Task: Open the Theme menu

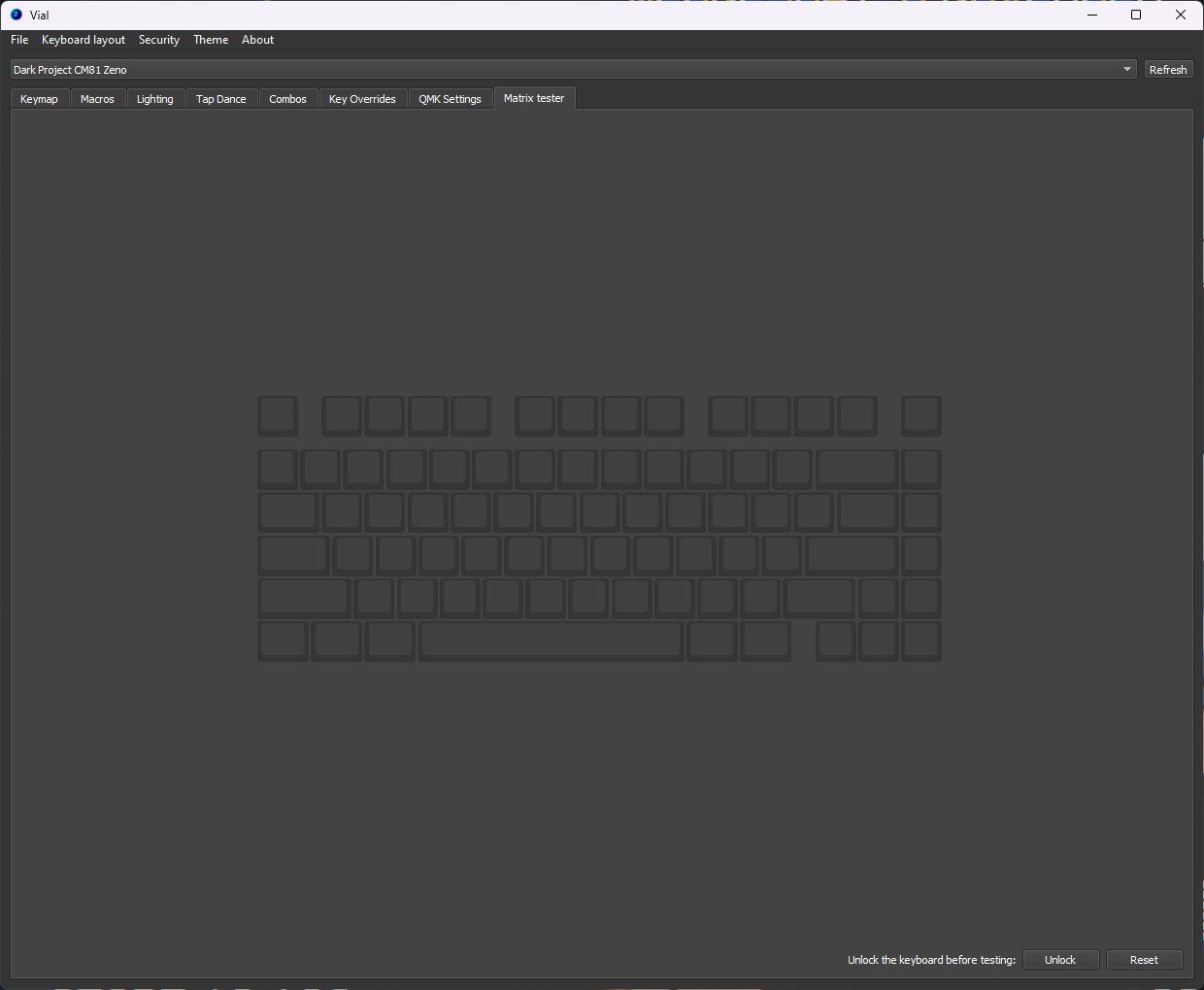Action: 211,40
